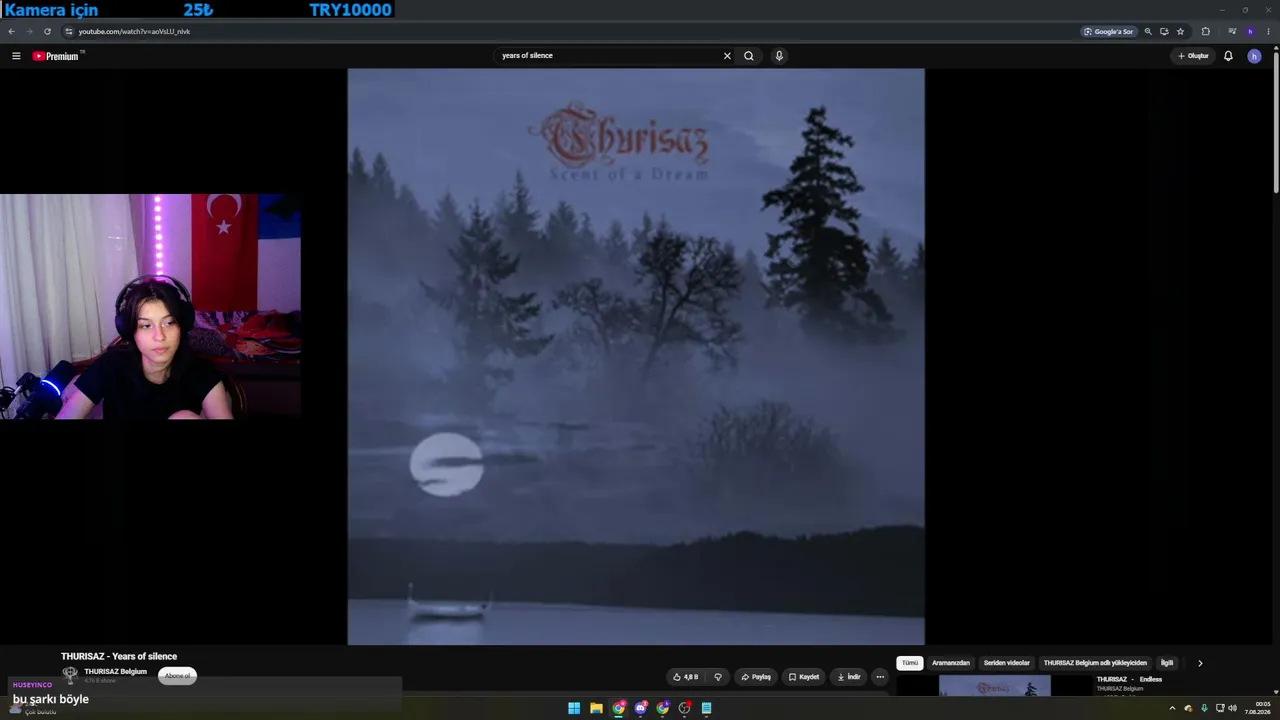Go back with the browser back arrow
Screen dimensions: 1280x720
[x=12, y=31]
